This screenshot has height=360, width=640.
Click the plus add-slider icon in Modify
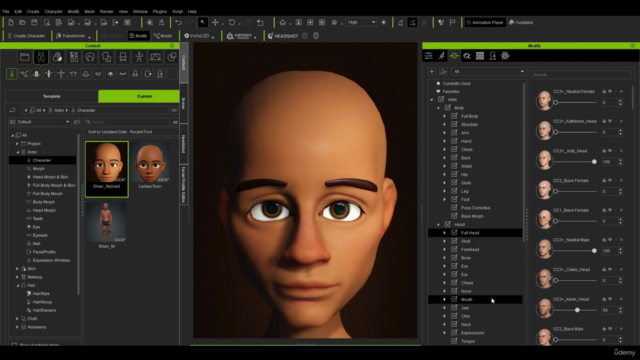[x=431, y=72]
